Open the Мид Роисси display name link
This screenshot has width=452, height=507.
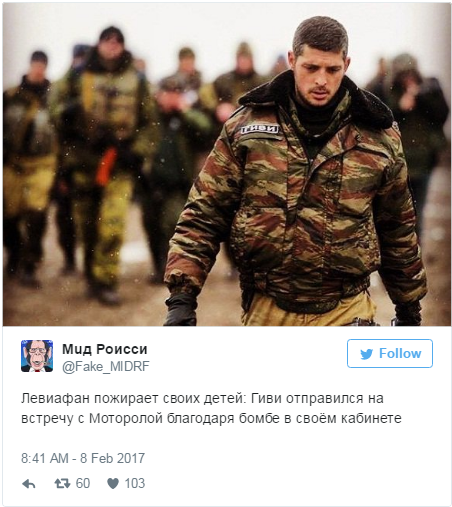pos(105,349)
